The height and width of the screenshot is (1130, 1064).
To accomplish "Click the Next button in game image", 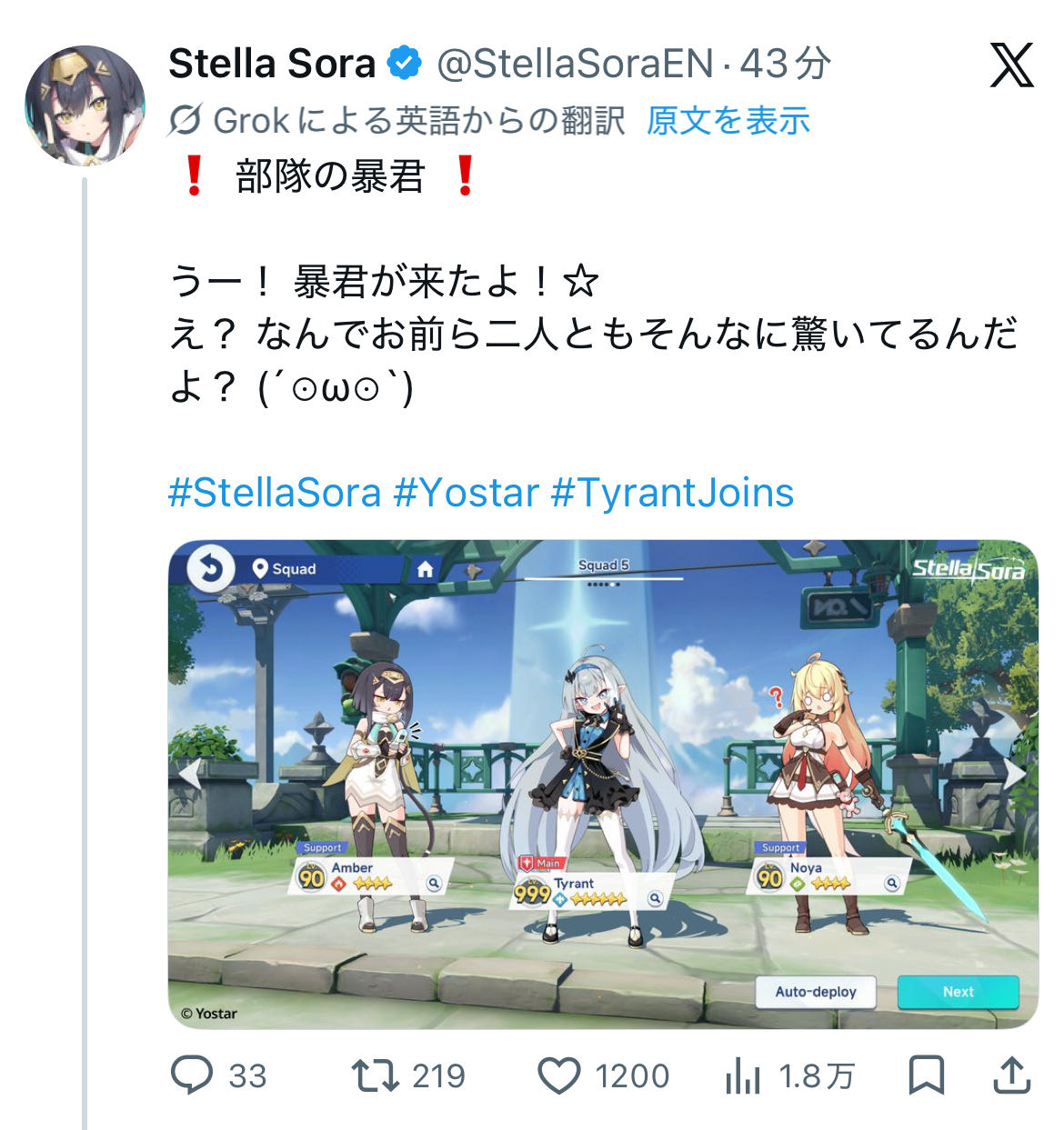I will click(959, 992).
